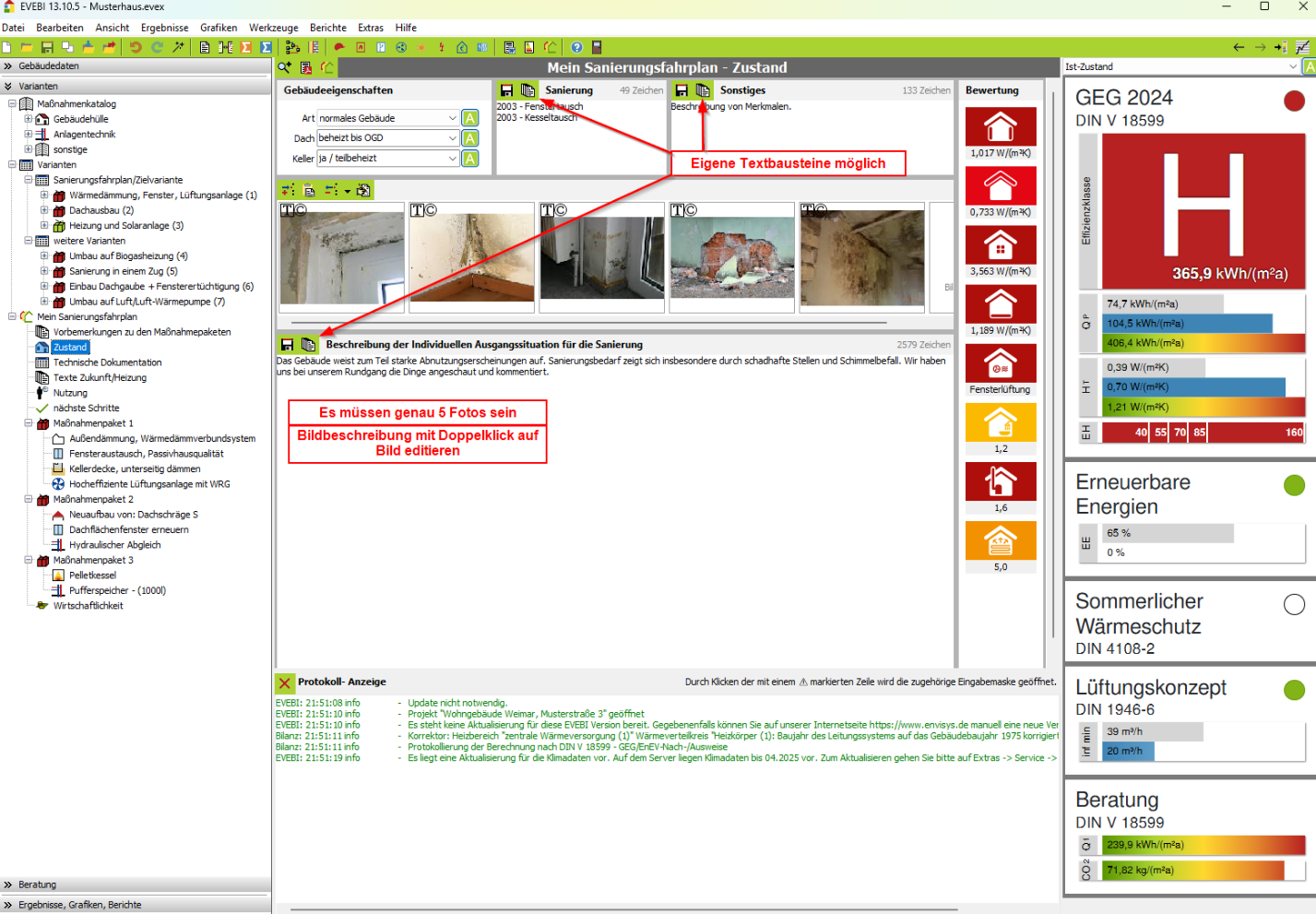Collapse the Maßnahmenpaket 1 tree node
The image size is (1316, 914).
[x=29, y=423]
